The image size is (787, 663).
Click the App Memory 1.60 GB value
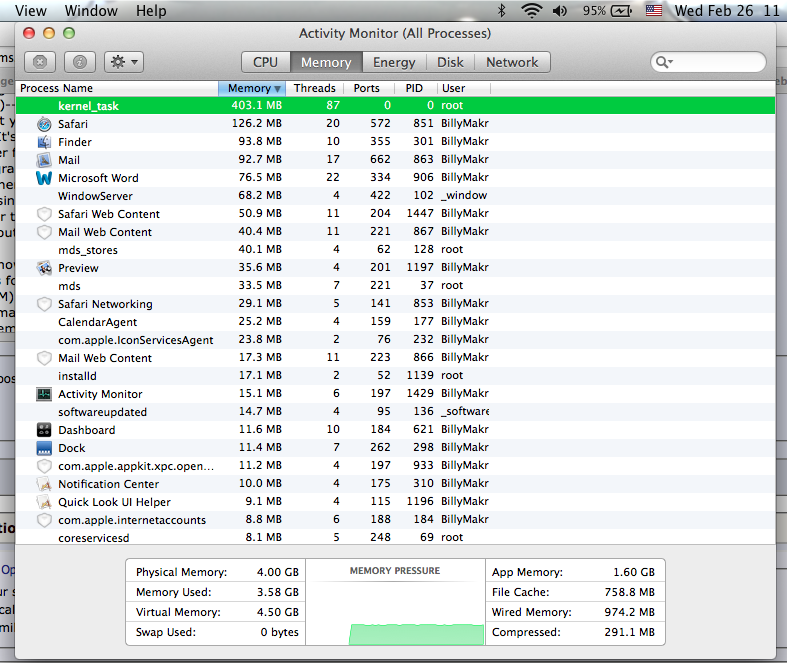pyautogui.click(x=633, y=573)
